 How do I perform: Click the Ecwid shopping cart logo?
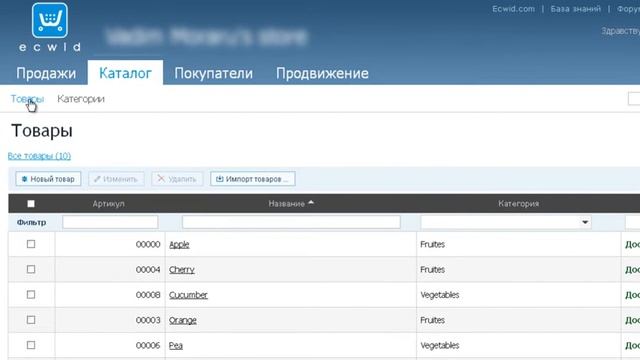tap(50, 20)
